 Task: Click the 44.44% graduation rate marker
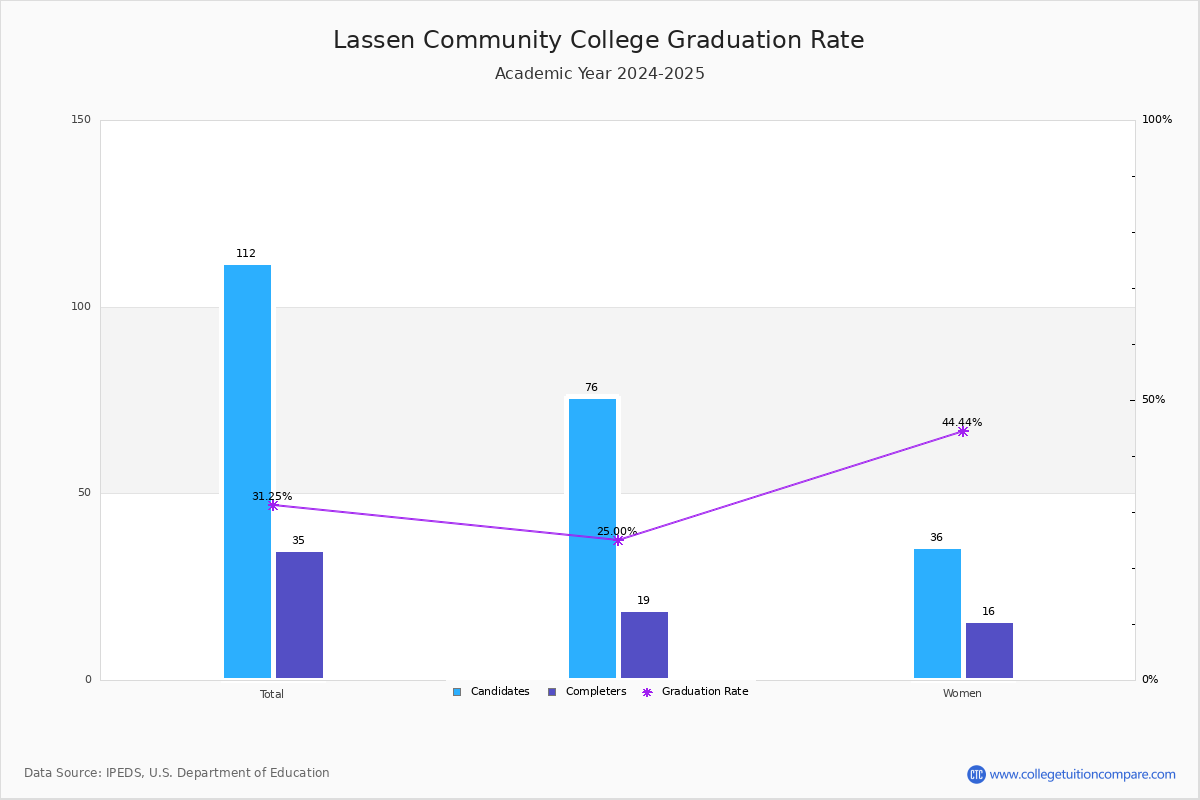coord(963,431)
